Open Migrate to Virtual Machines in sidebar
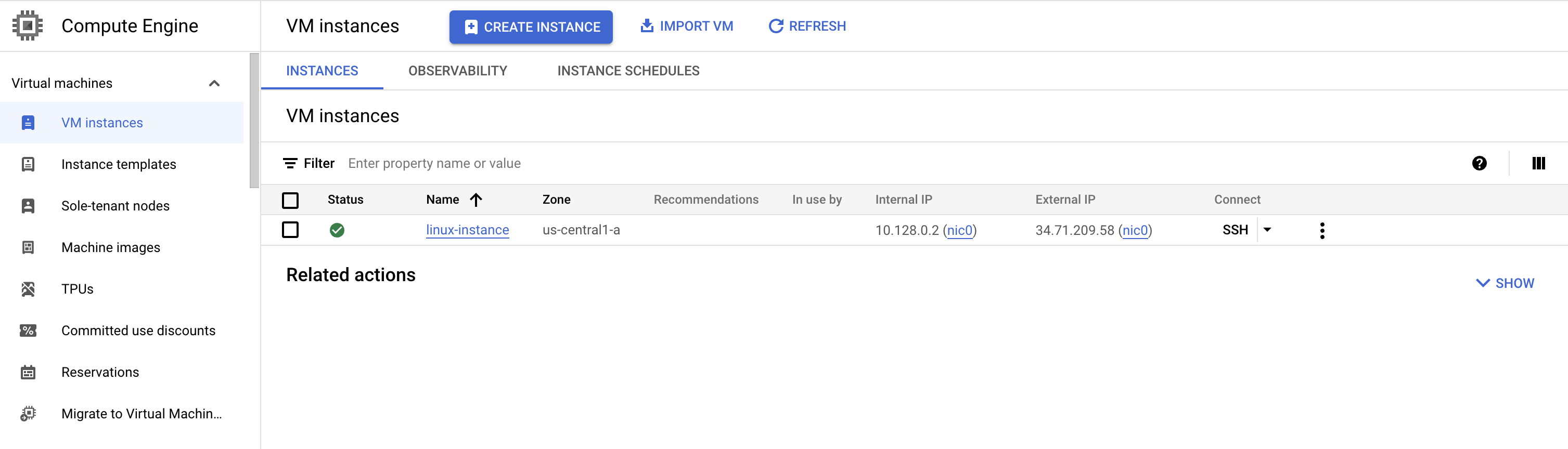This screenshot has height=449, width=1568. point(122,414)
